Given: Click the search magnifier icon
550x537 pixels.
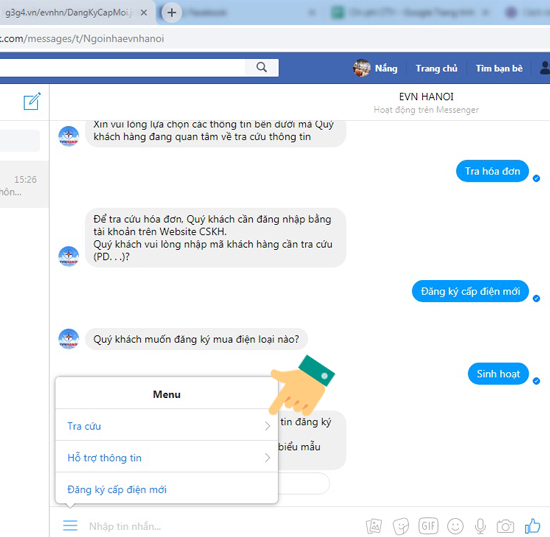Looking at the screenshot, I should point(261,67).
